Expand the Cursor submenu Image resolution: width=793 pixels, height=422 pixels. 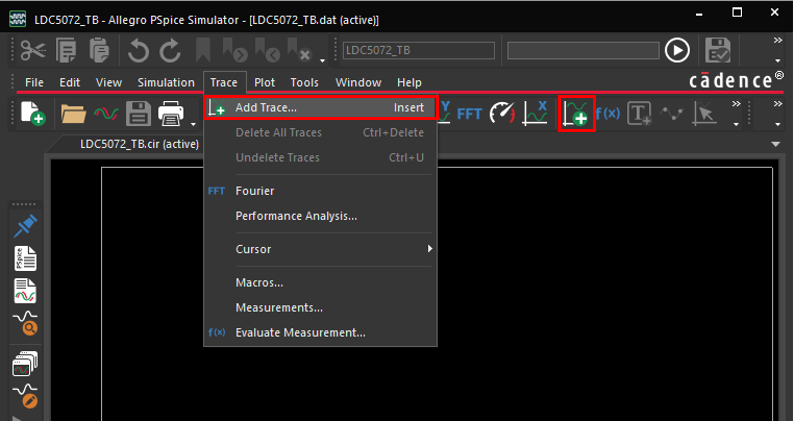(x=253, y=249)
